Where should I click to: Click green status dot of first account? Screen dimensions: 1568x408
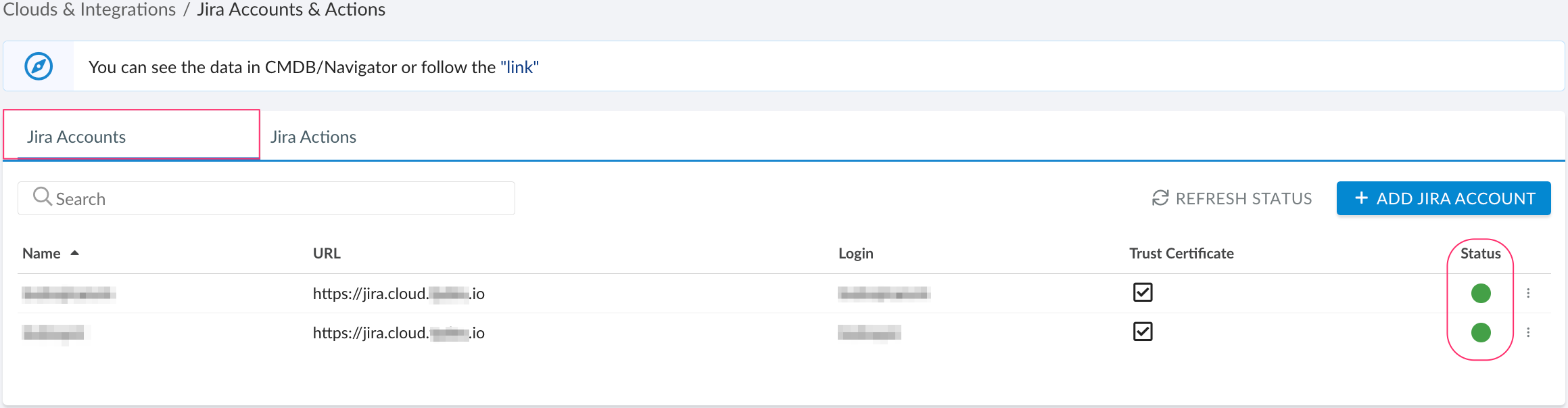[x=1481, y=293]
